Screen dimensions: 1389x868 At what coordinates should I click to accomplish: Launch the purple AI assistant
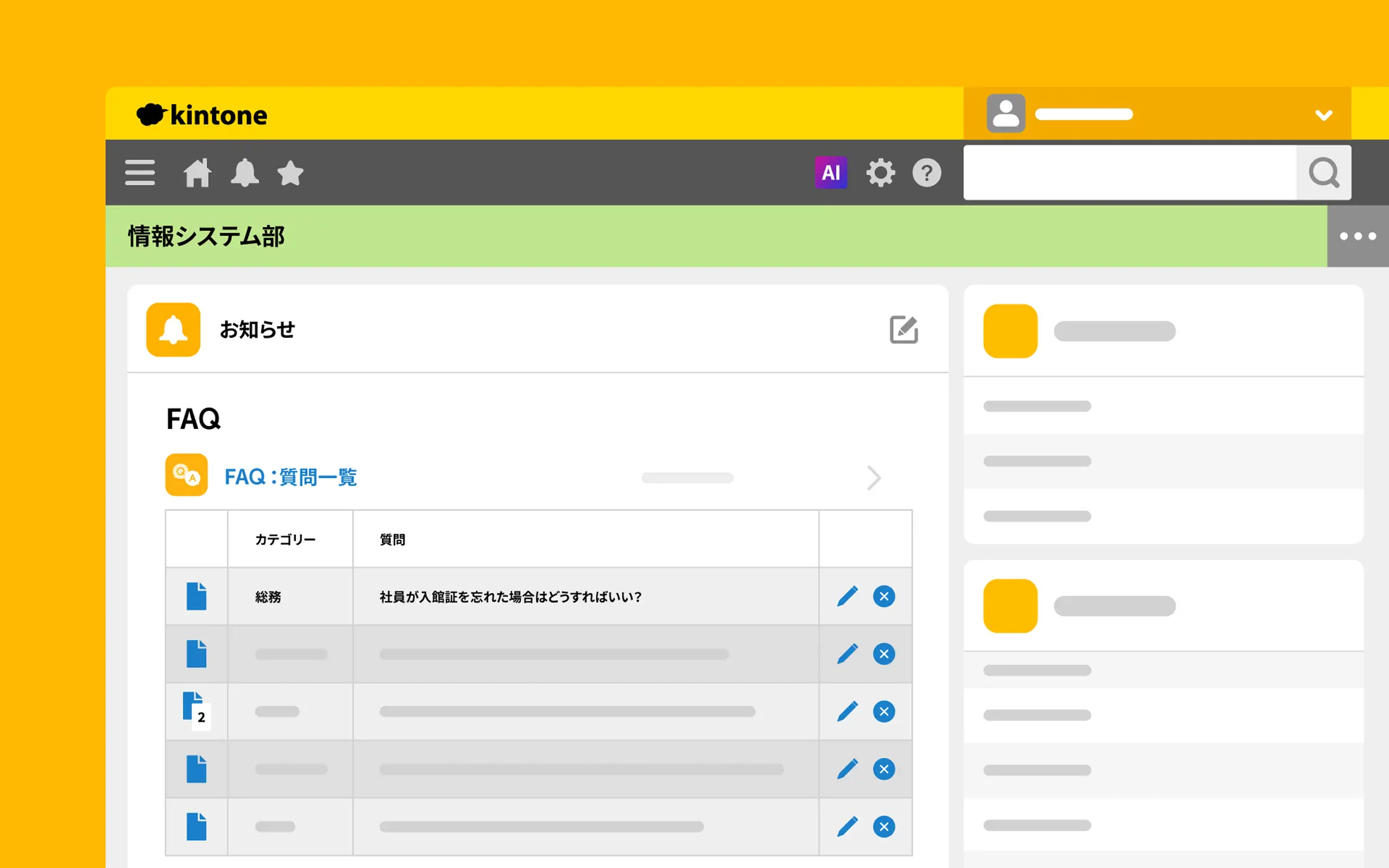click(830, 173)
